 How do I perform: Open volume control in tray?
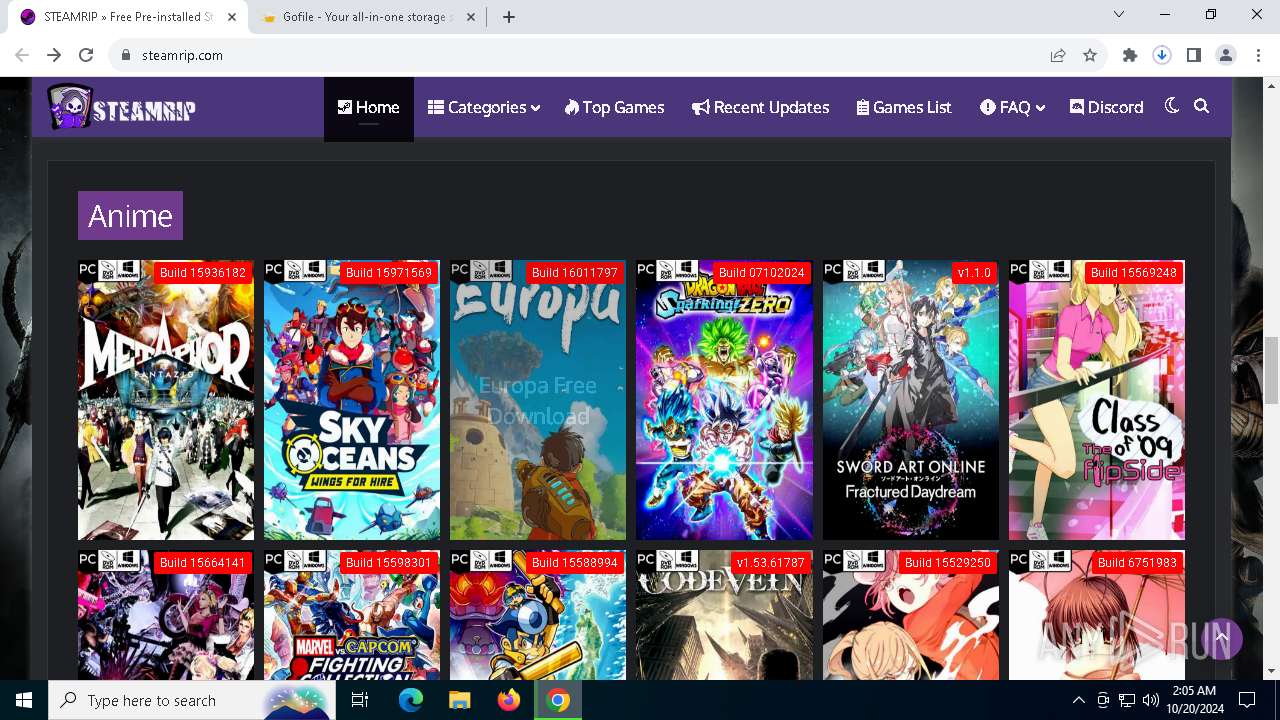click(1151, 700)
